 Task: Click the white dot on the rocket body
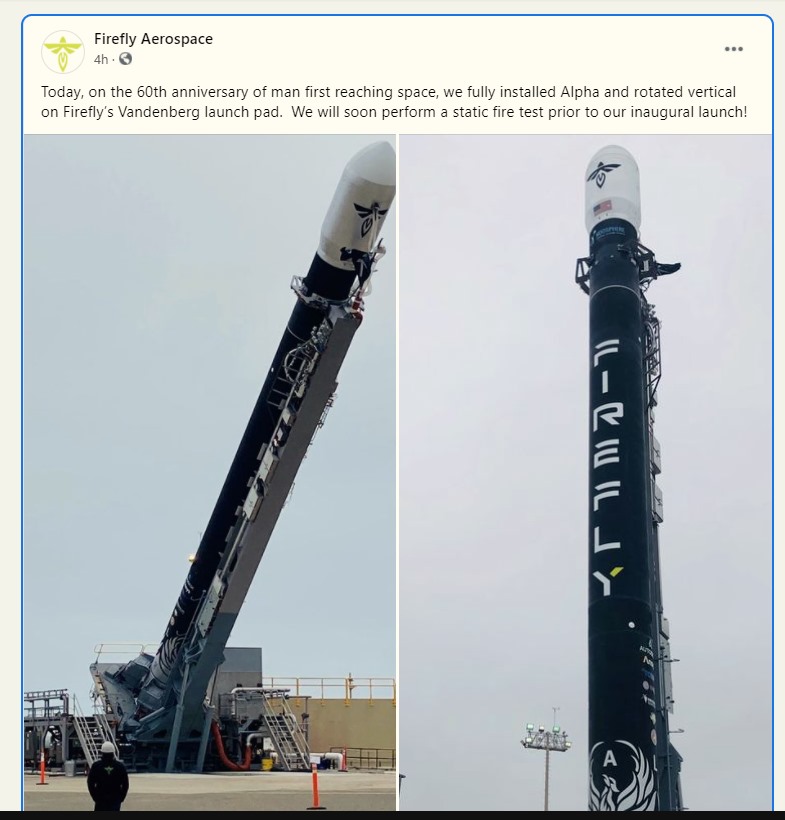631,625
